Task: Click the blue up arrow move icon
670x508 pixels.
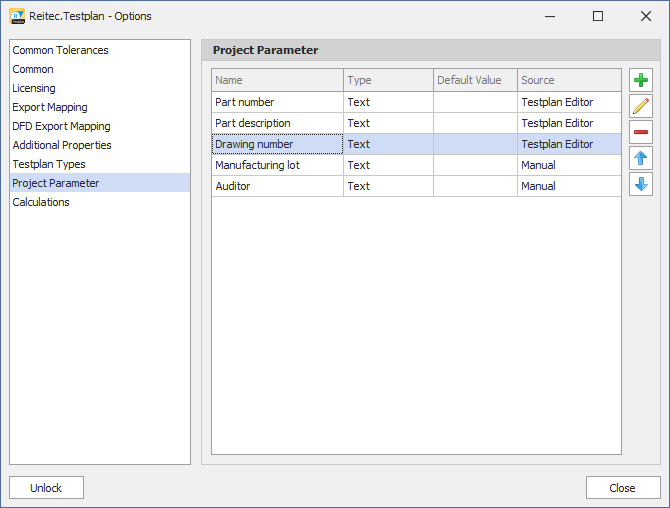Action: tap(641, 158)
